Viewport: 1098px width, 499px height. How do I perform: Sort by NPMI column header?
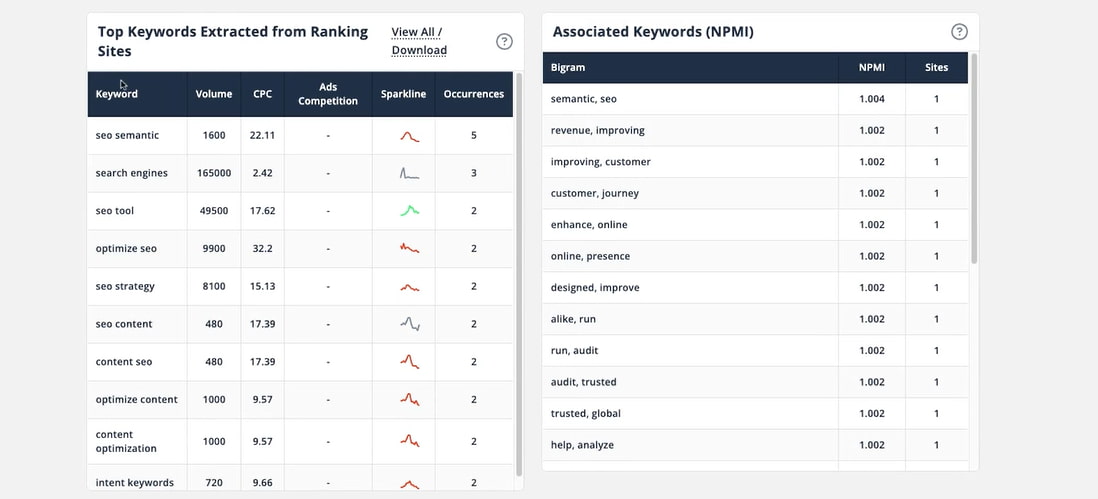coord(871,68)
